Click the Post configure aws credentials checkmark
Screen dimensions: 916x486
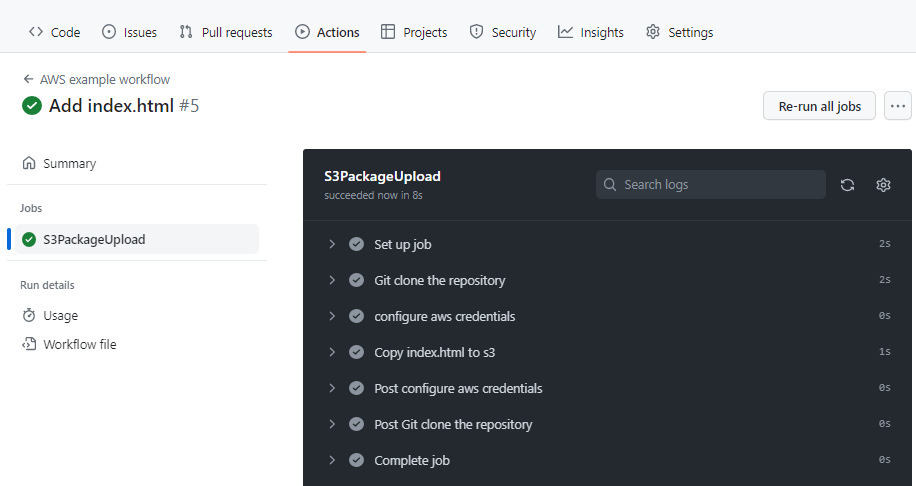coord(356,388)
